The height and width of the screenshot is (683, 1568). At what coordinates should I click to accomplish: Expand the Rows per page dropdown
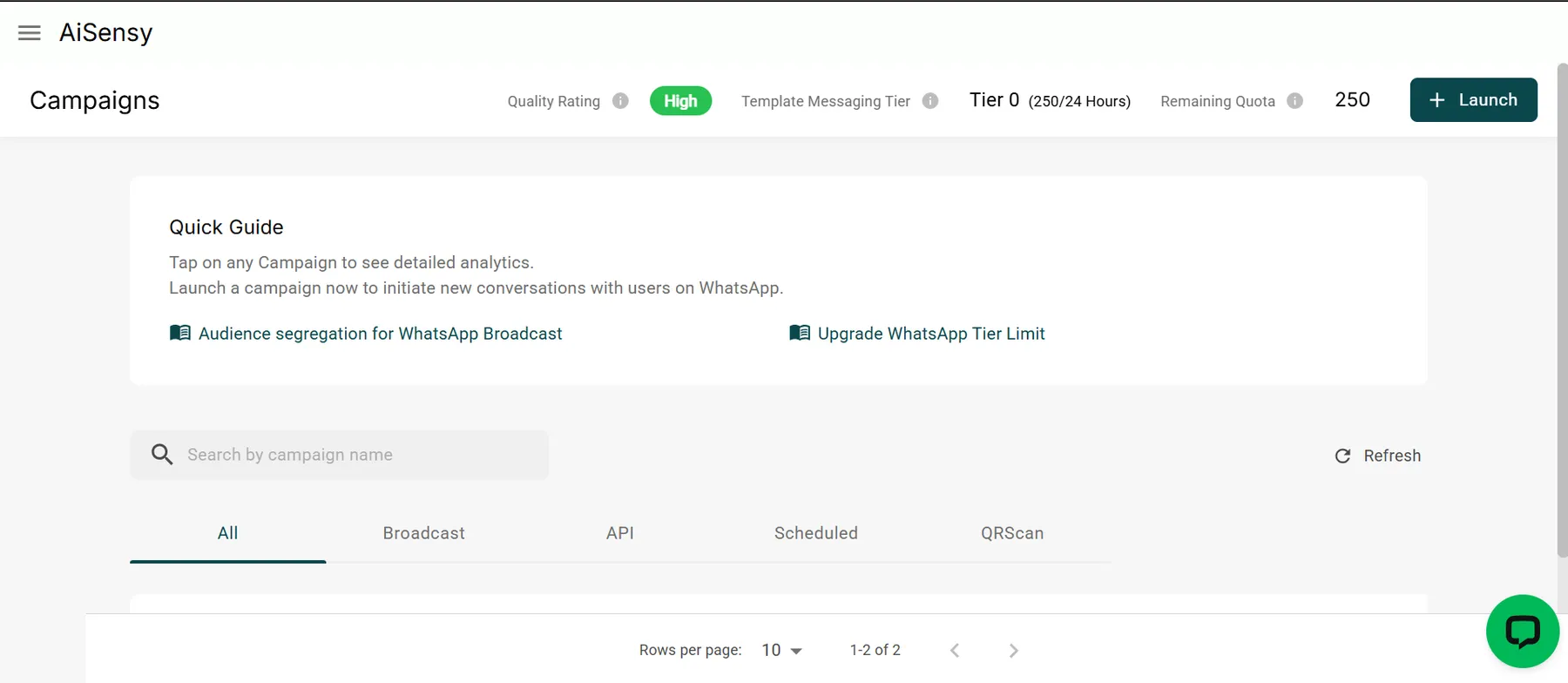coord(781,650)
